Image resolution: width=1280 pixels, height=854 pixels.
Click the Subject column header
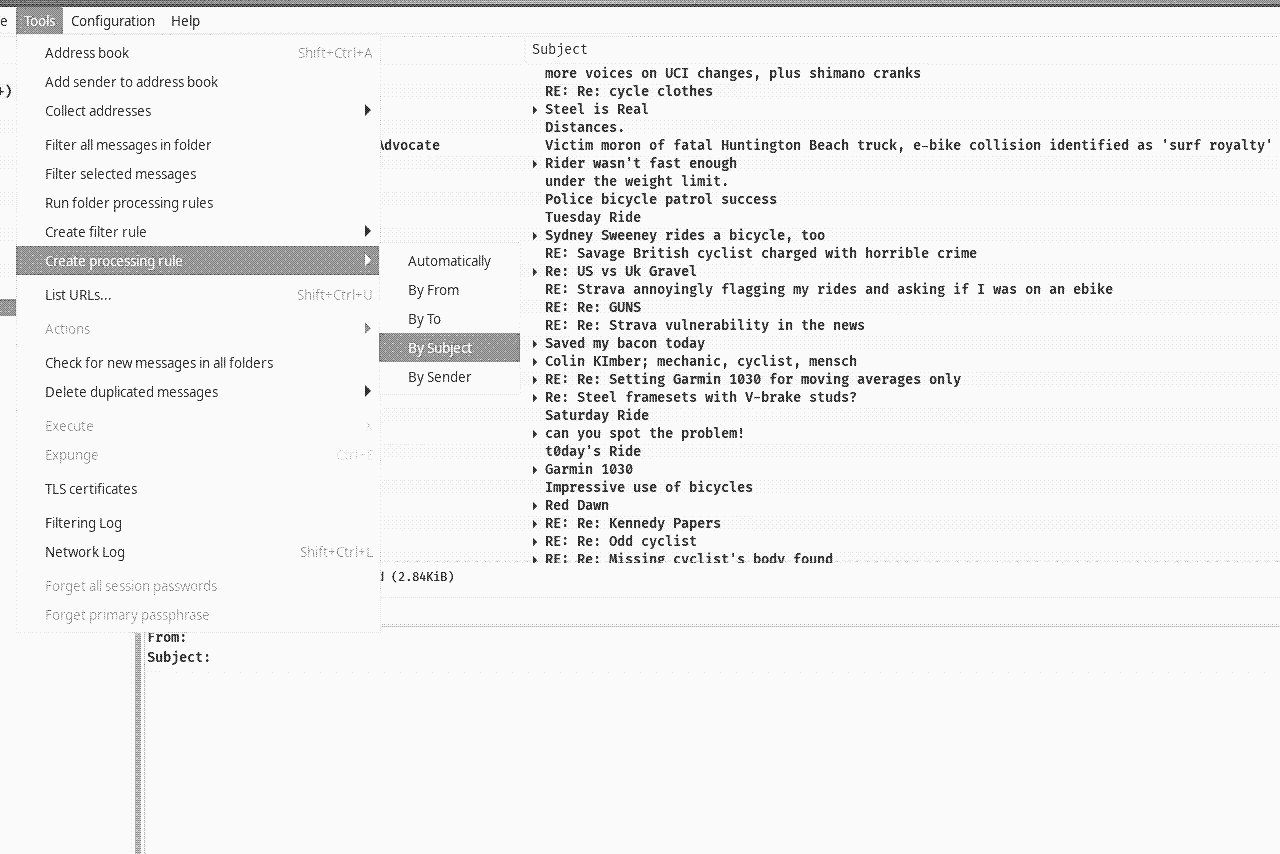[560, 49]
